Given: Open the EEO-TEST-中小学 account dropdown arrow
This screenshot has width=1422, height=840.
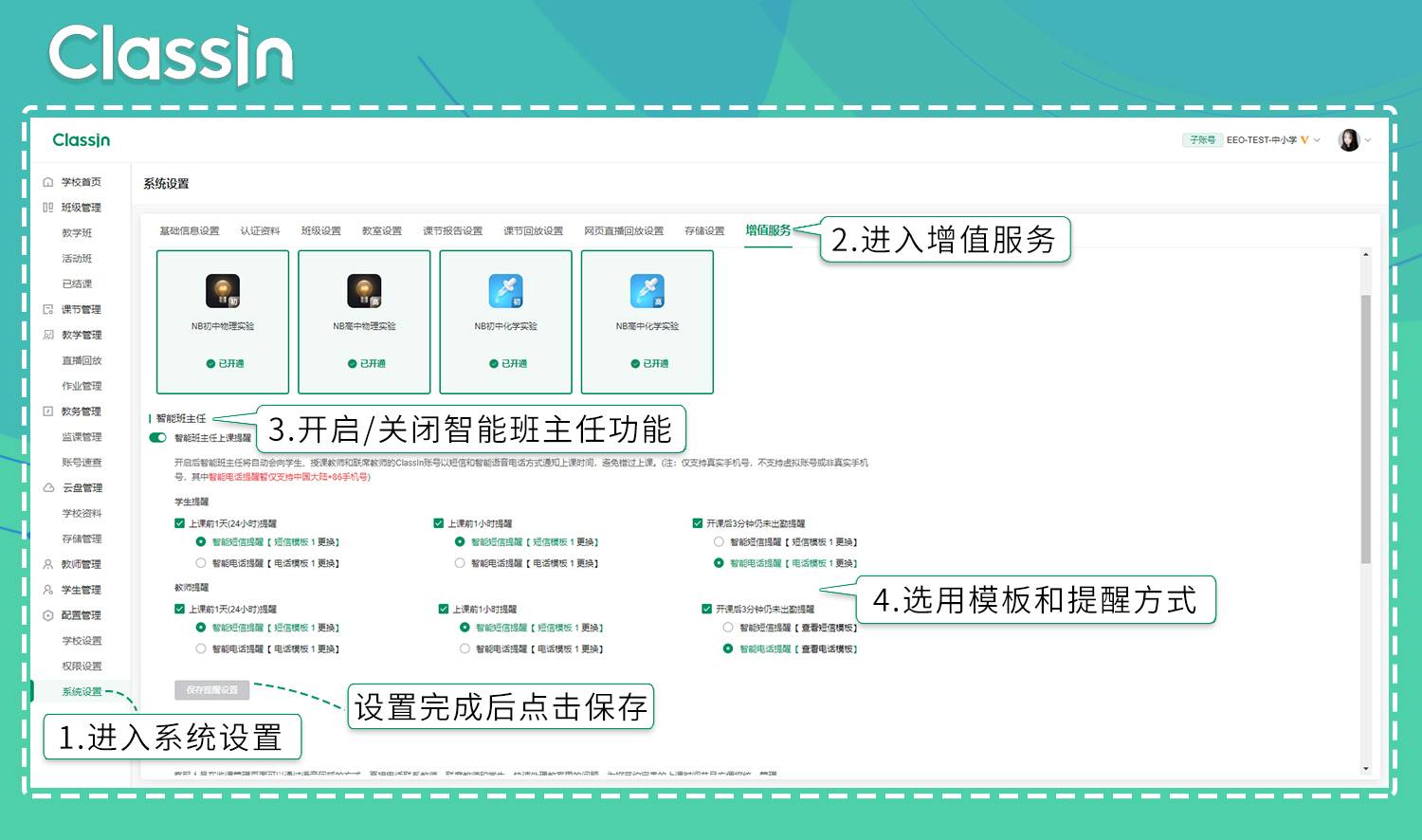Looking at the screenshot, I should [1317, 140].
